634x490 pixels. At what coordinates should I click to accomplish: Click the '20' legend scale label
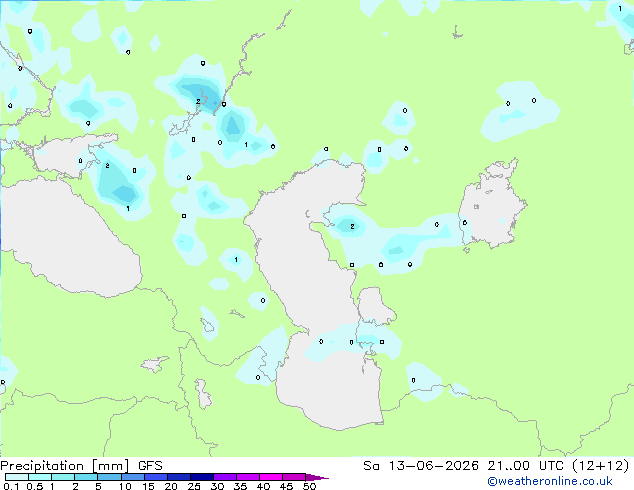[x=171, y=486]
